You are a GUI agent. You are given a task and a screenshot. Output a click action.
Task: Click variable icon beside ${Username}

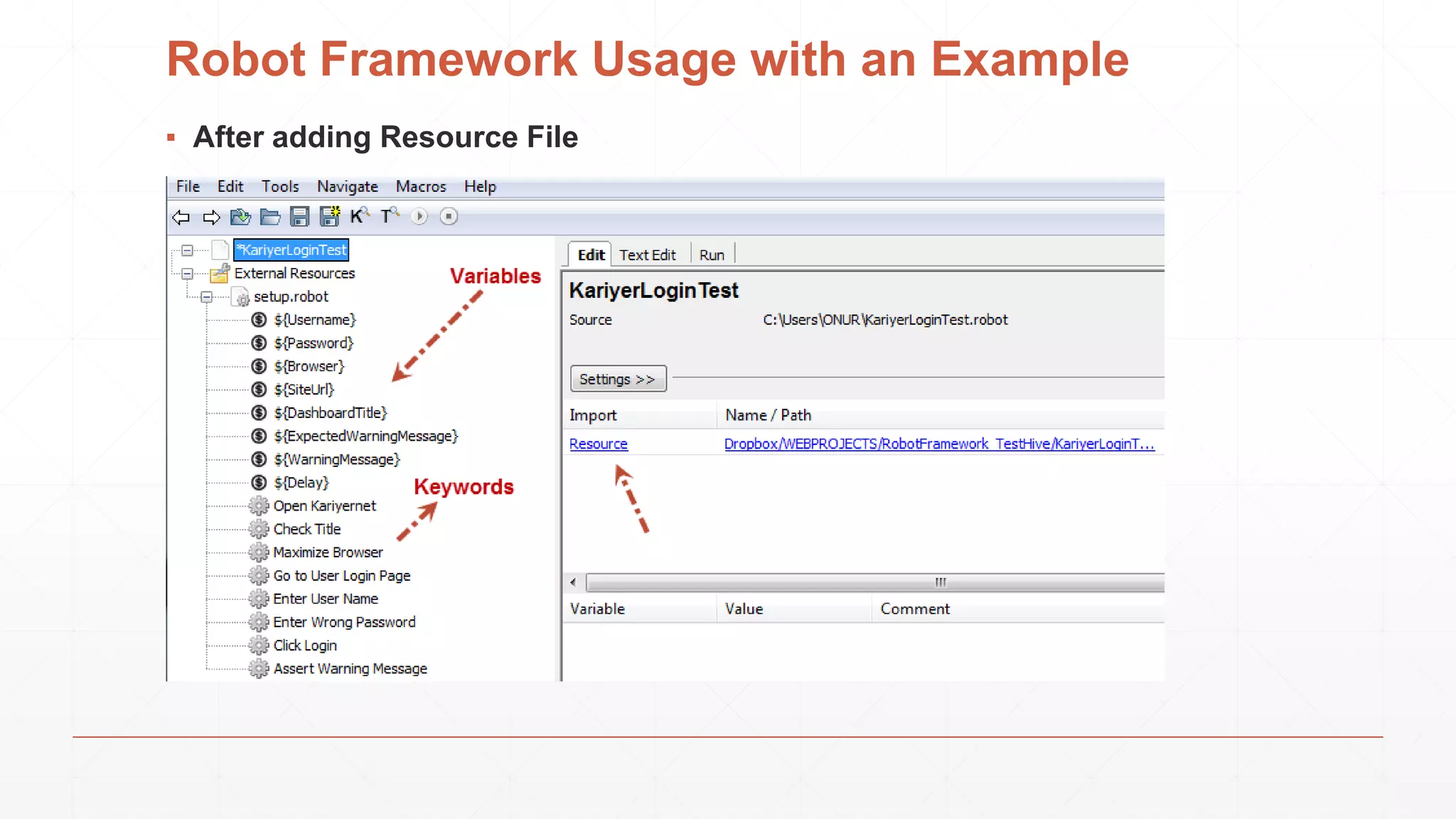pos(259,320)
